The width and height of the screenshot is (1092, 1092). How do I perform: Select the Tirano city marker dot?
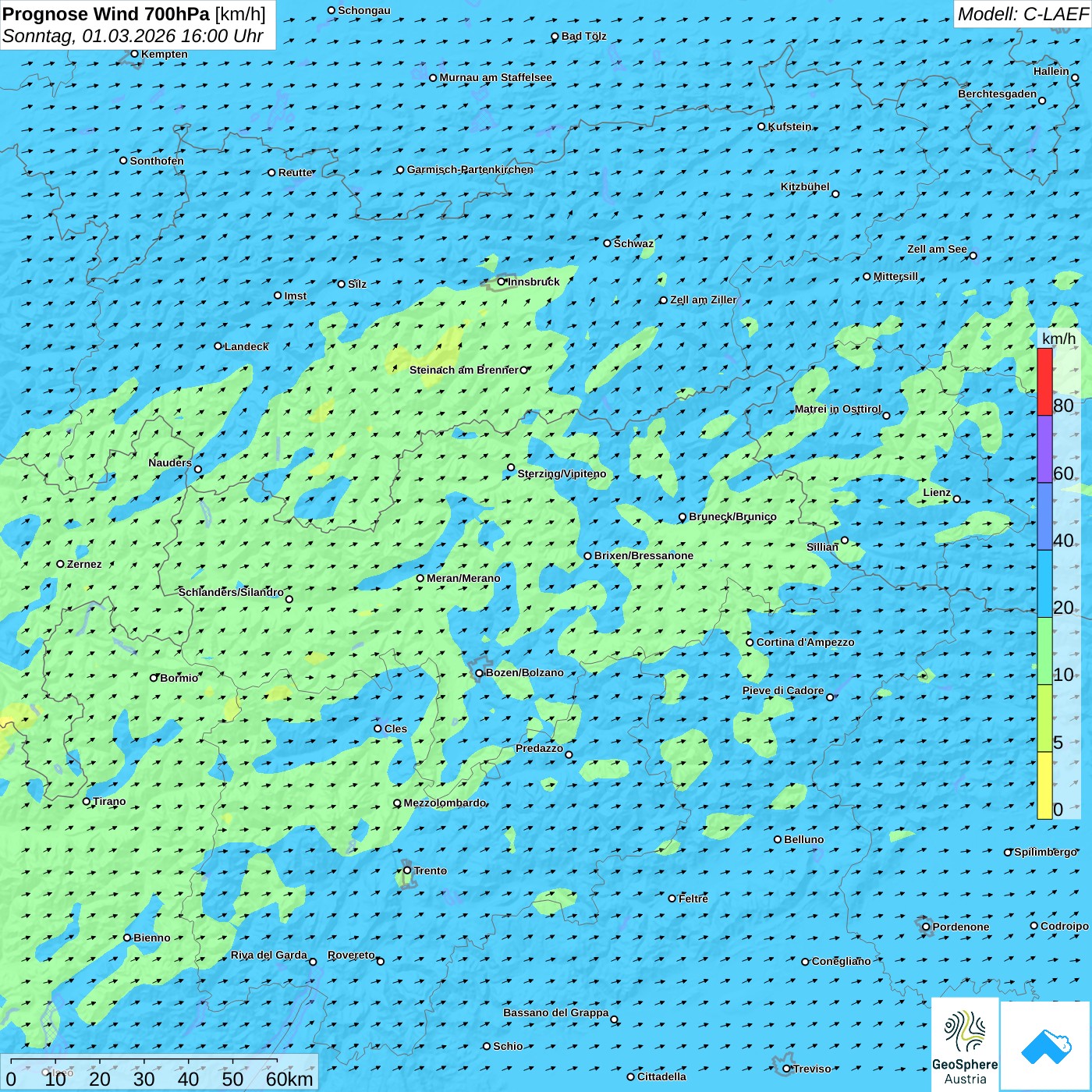[87, 801]
